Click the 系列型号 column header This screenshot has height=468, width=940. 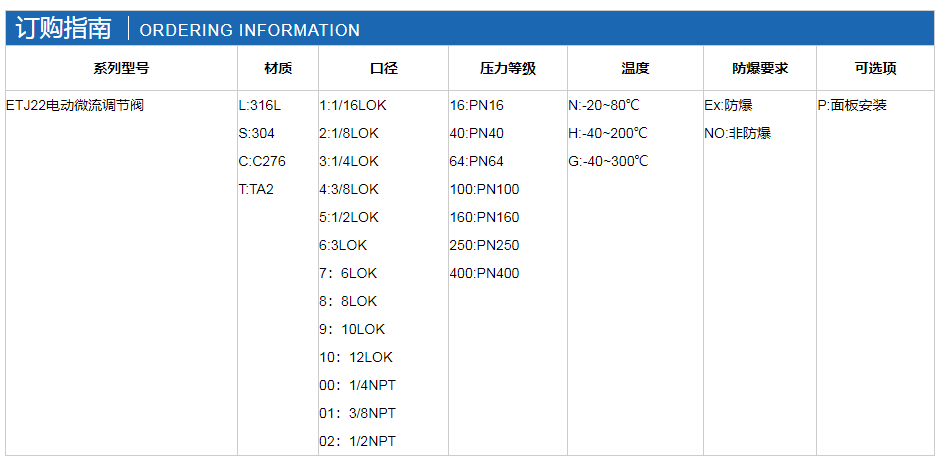(121, 69)
